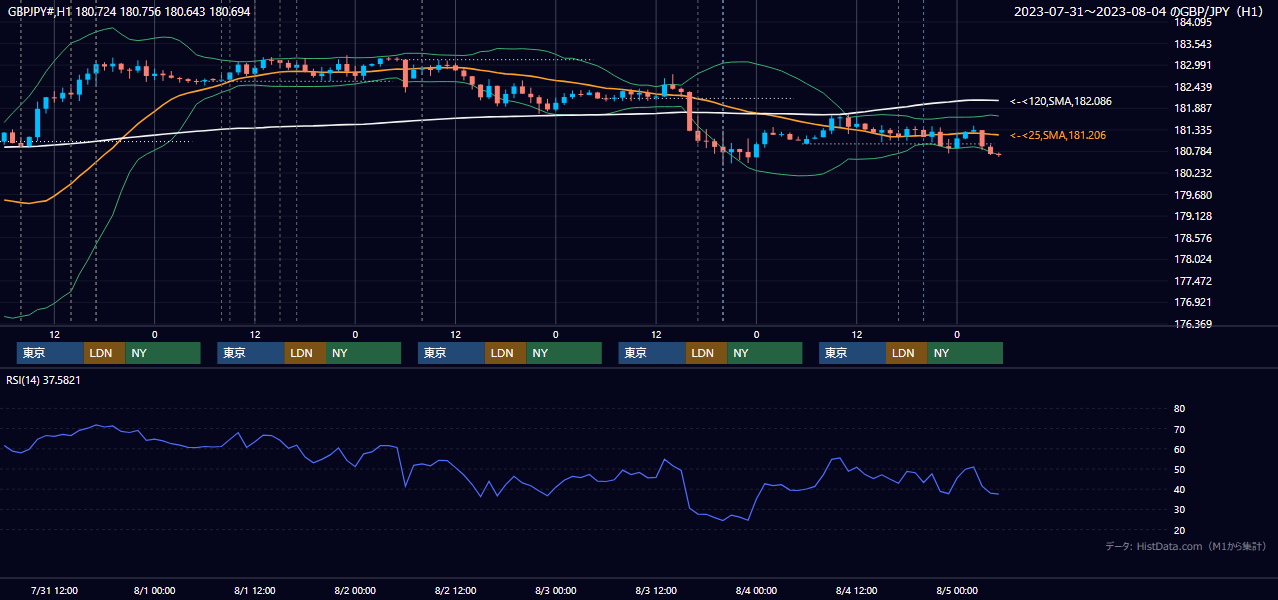
Task: Click the 8/4 12:00 time axis label
Action: pyautogui.click(x=856, y=590)
